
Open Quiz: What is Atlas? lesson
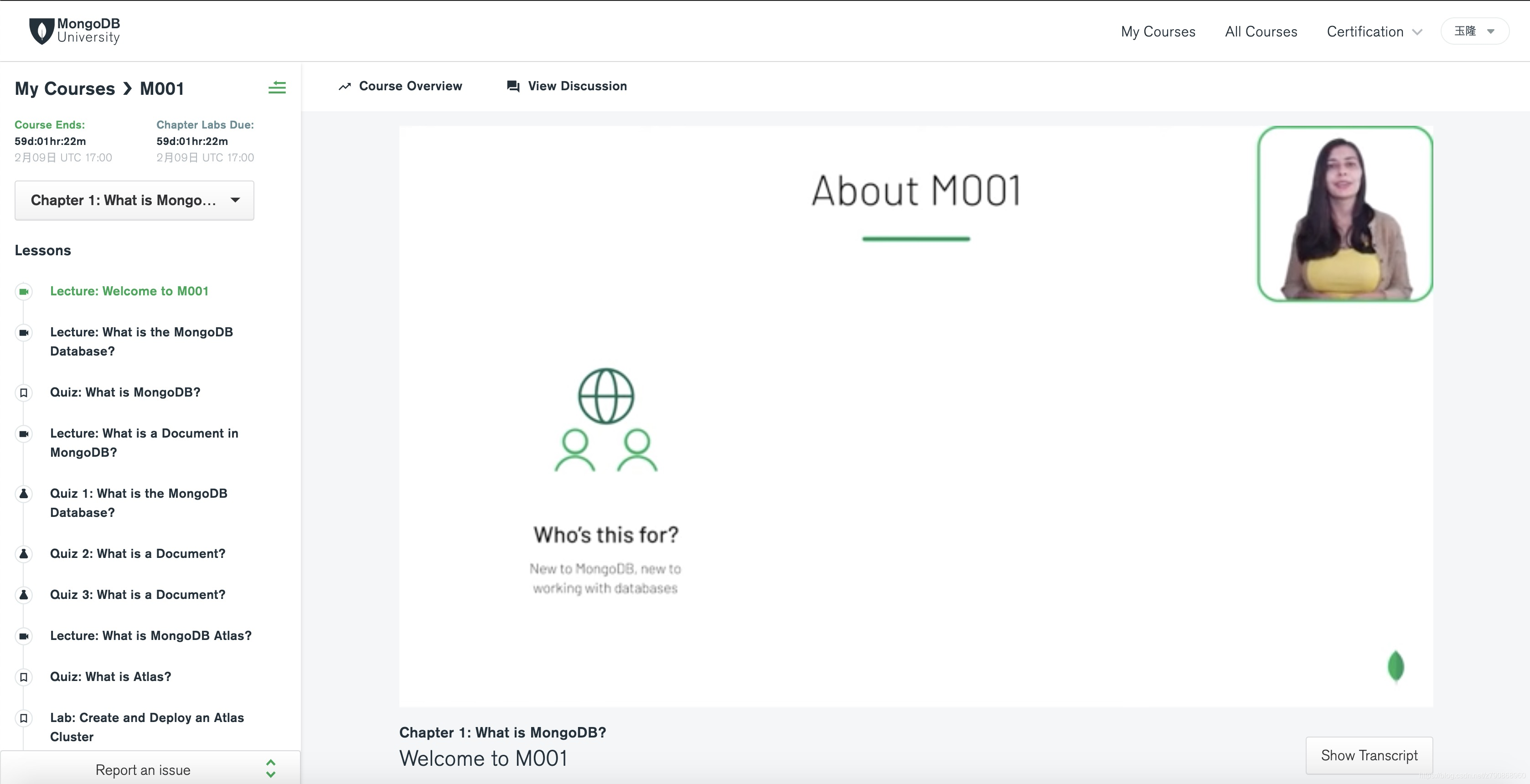pyautogui.click(x=110, y=676)
